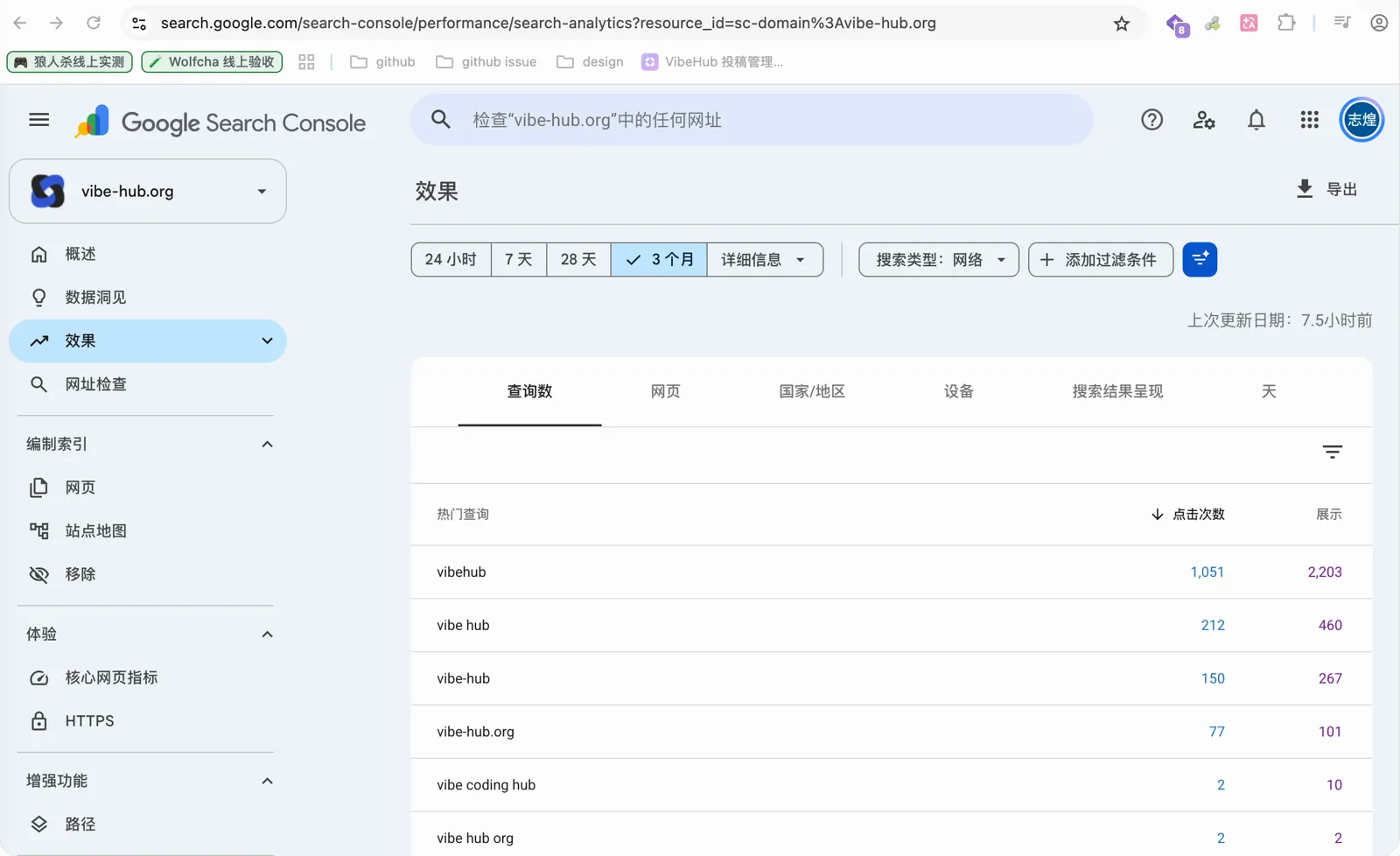
Task: Select the 24 小时 date range
Action: tap(451, 259)
